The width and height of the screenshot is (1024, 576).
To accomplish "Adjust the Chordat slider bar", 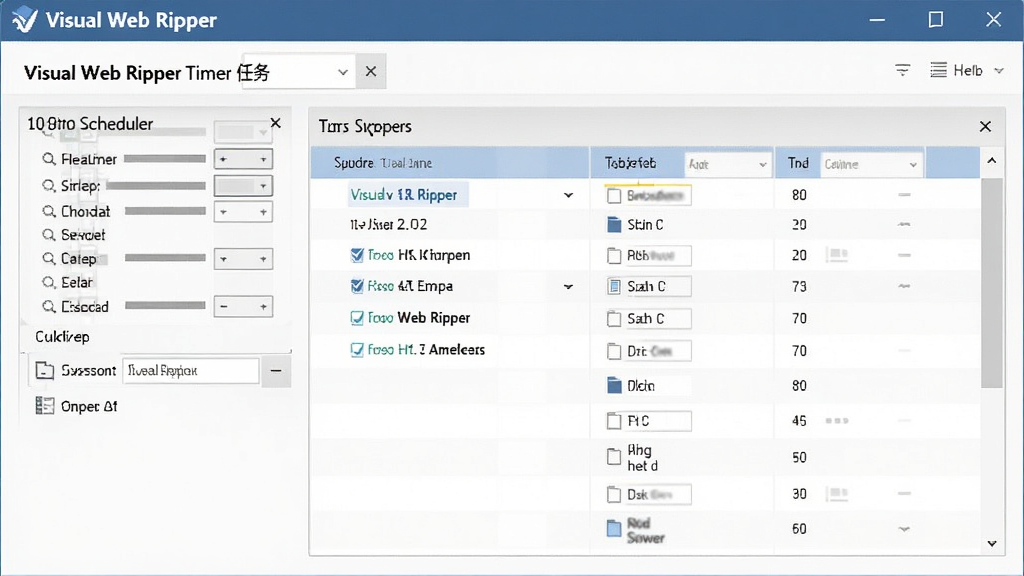I will point(165,211).
